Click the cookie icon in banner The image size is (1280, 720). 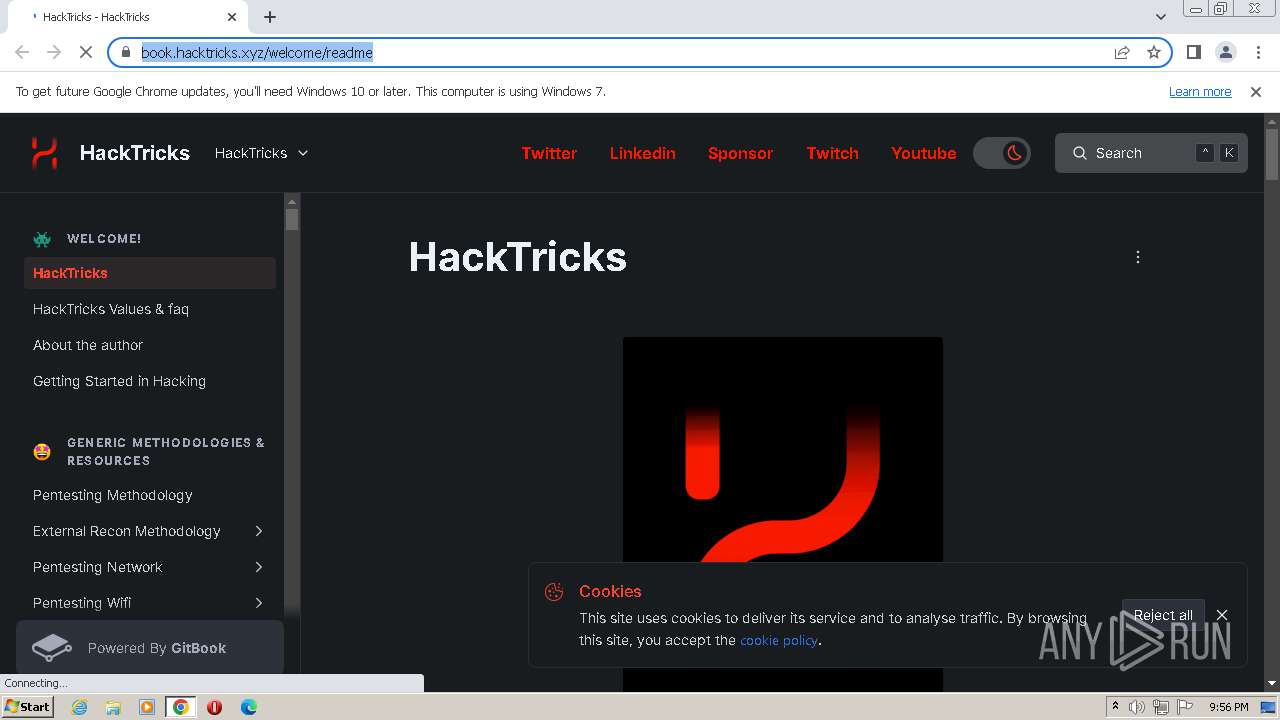(554, 592)
